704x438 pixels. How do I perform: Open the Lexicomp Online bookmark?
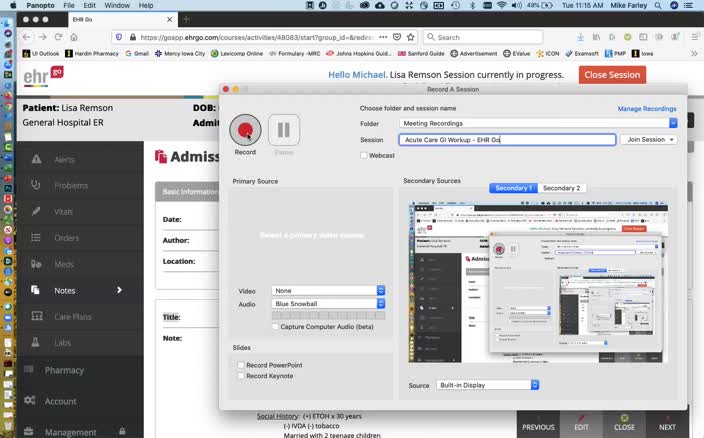[x=237, y=53]
